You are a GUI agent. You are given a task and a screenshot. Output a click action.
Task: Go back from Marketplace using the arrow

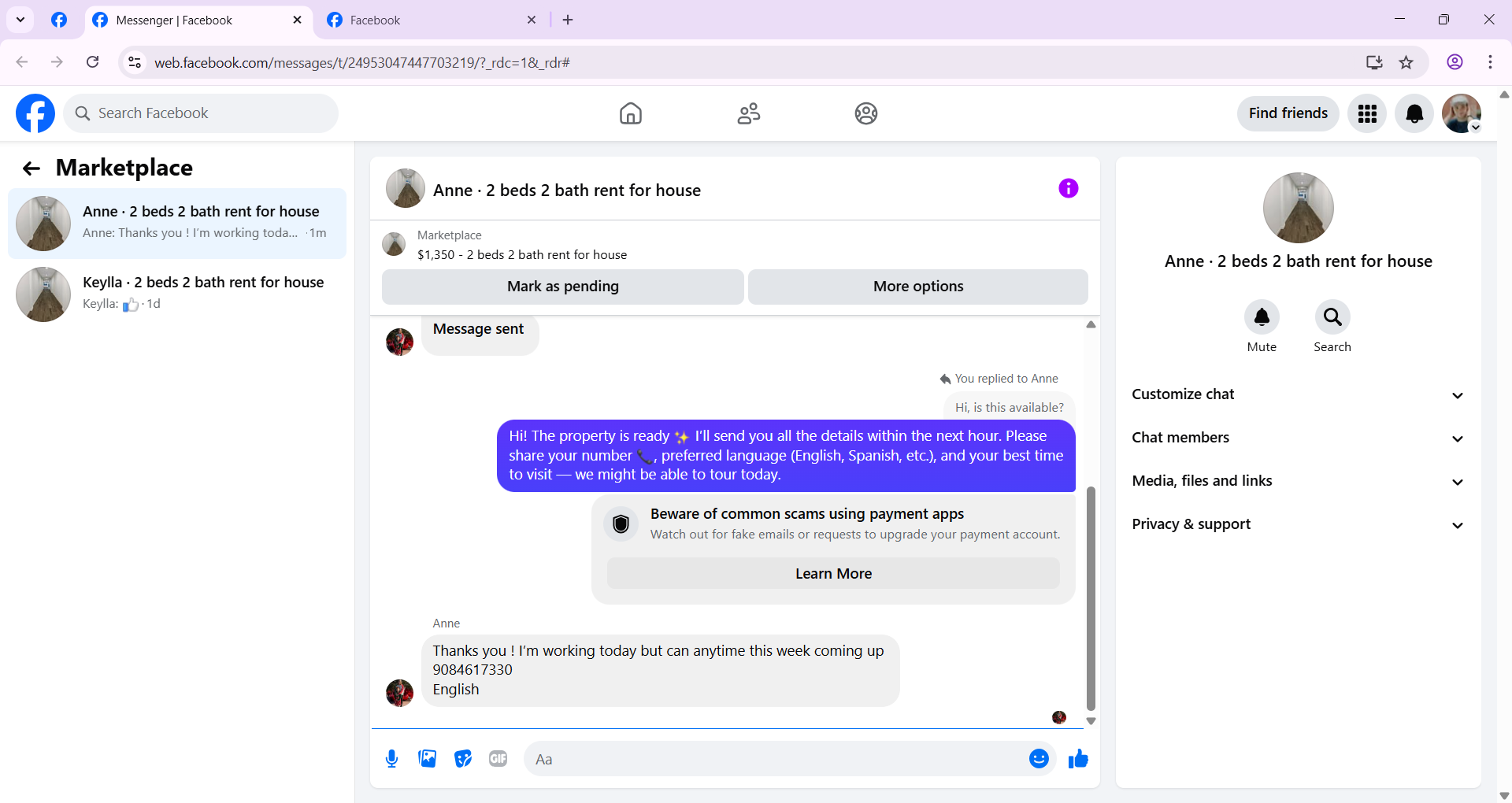pyautogui.click(x=31, y=168)
